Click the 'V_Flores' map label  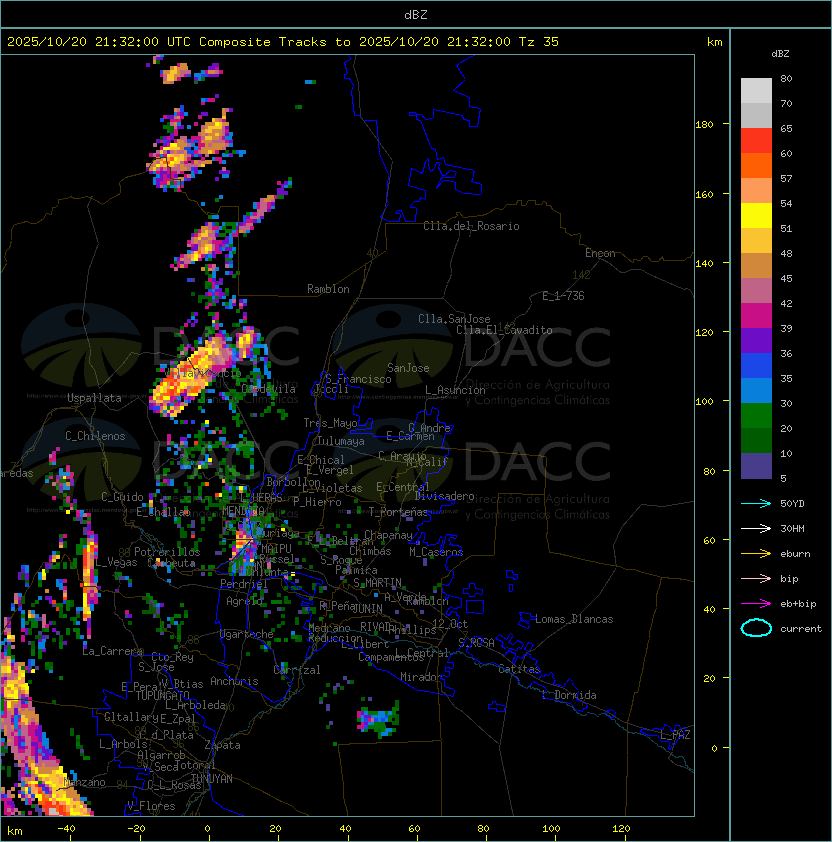coord(151,807)
